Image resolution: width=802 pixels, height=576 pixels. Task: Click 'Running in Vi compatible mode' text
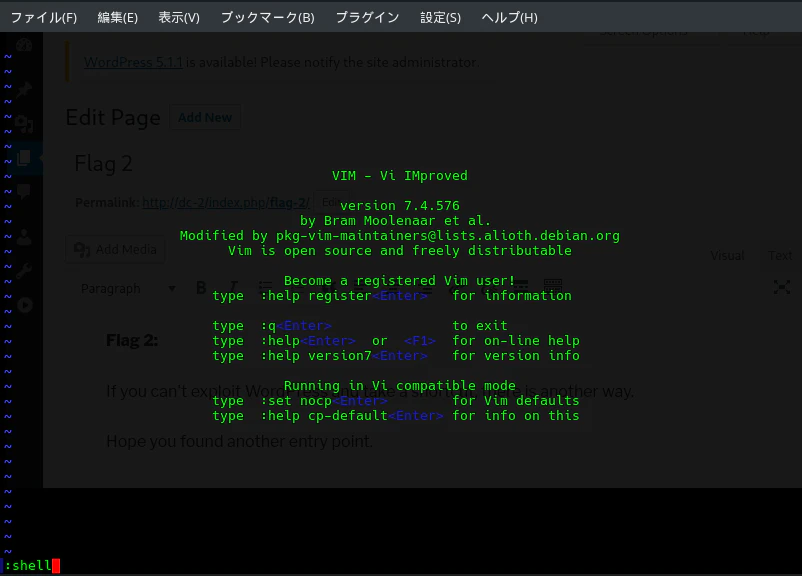pos(399,385)
